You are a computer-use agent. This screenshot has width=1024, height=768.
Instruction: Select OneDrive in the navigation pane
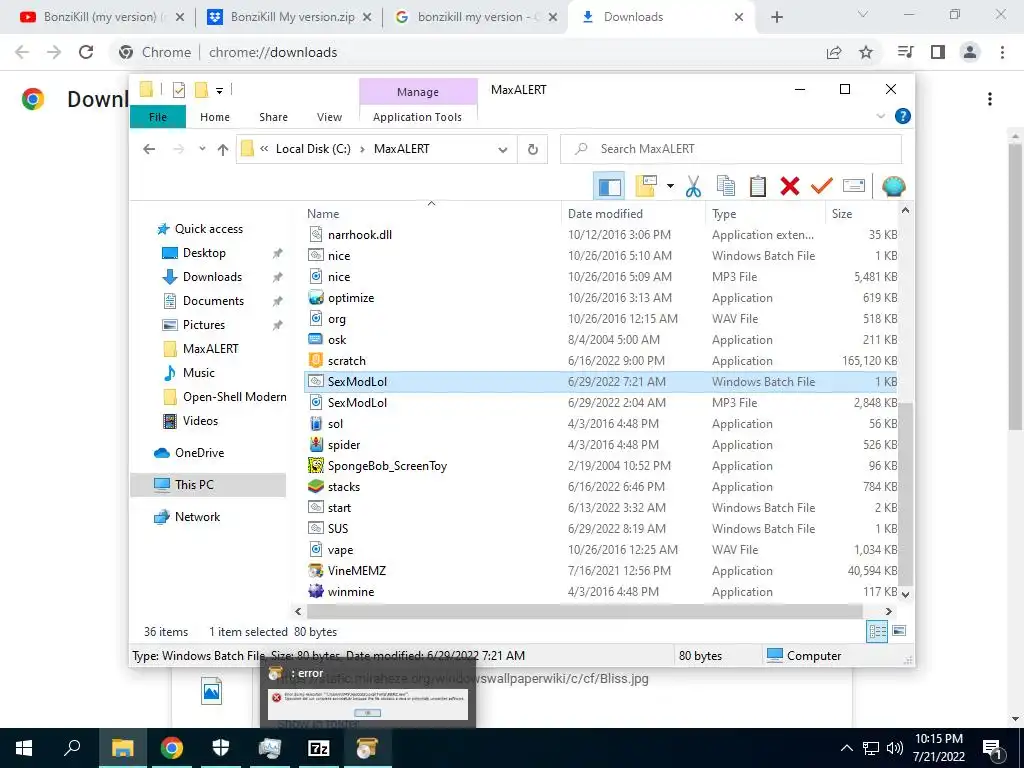[x=199, y=453]
